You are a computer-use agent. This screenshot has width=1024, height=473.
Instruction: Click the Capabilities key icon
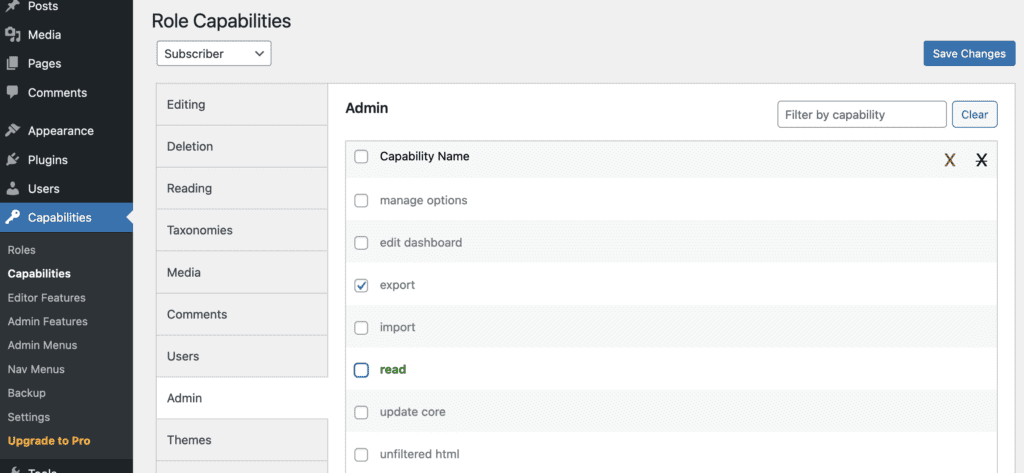tap(12, 217)
